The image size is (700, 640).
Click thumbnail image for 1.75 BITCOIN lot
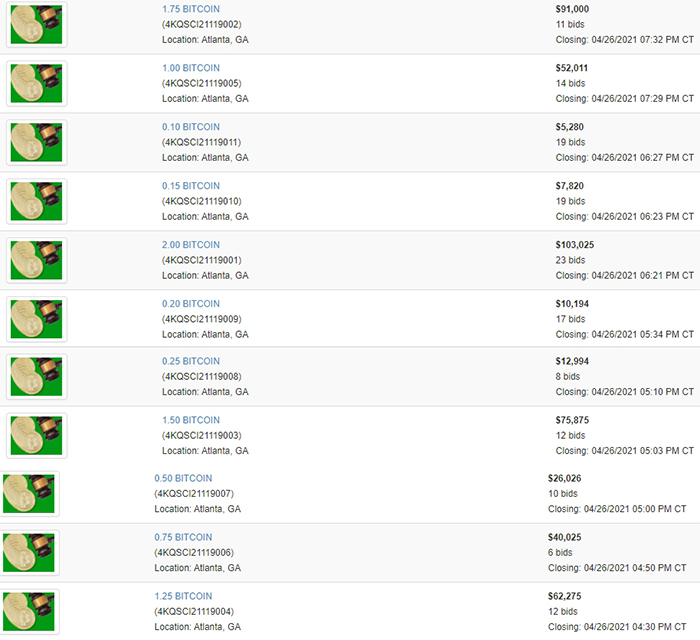[37, 24]
